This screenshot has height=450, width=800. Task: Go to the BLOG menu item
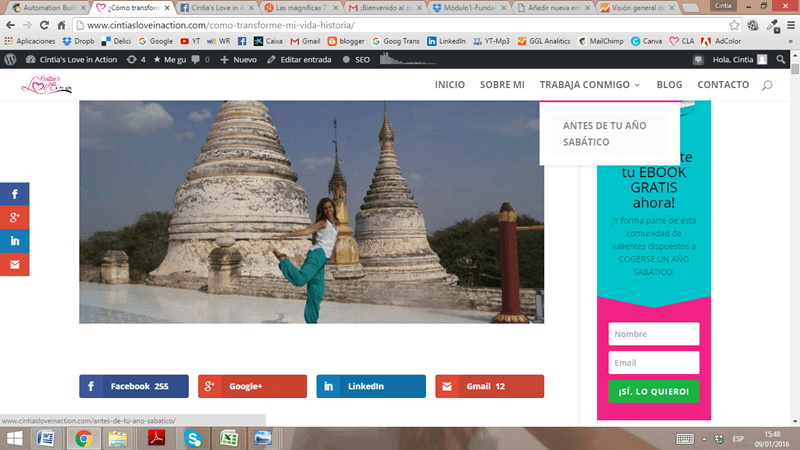(x=669, y=85)
